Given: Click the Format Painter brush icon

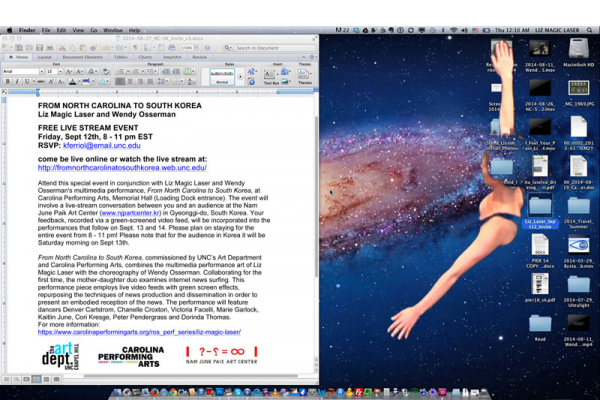Looking at the screenshot, I should tap(93, 48).
